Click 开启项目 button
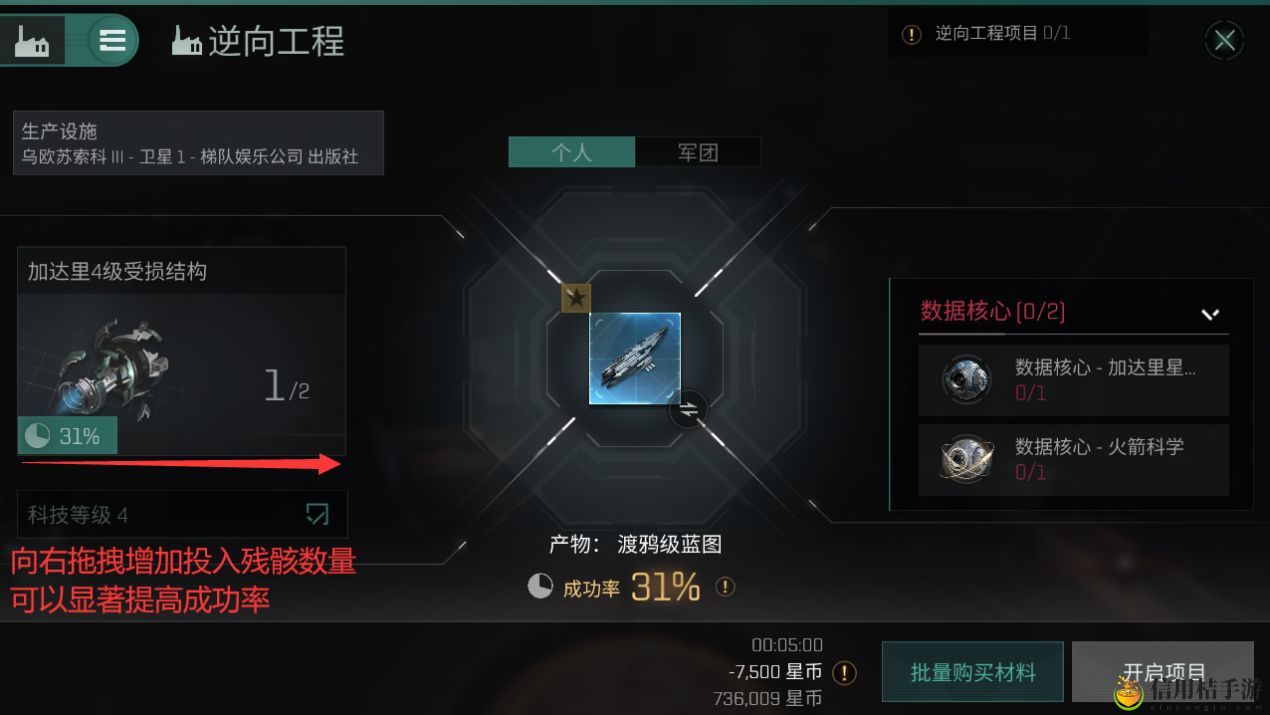1270x715 pixels. (x=1163, y=672)
